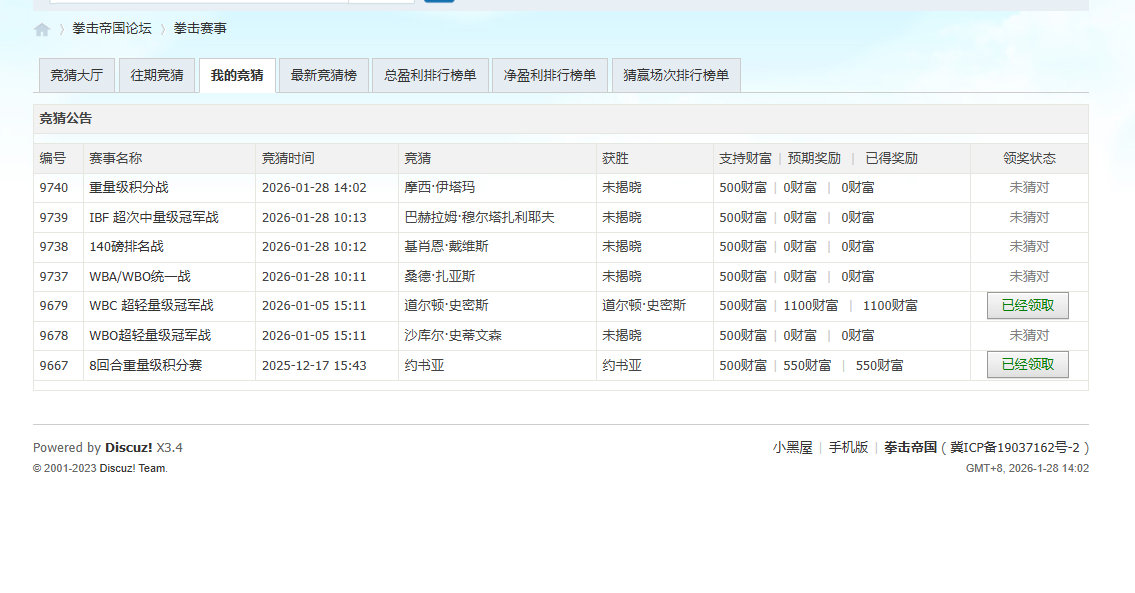1135x593 pixels.
Task: Visit the Discuz! link in the footer
Action: [129, 447]
